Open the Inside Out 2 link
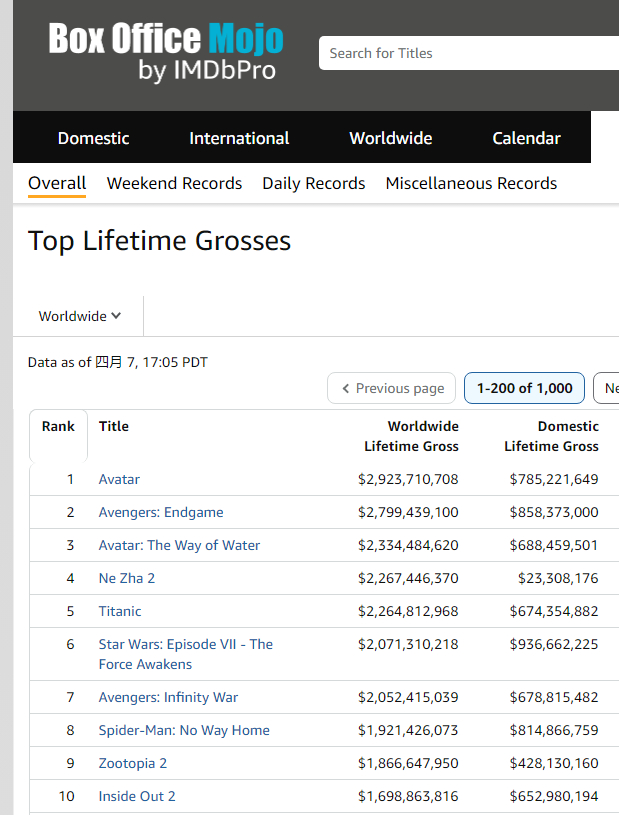Image resolution: width=619 pixels, height=815 pixels. click(137, 796)
